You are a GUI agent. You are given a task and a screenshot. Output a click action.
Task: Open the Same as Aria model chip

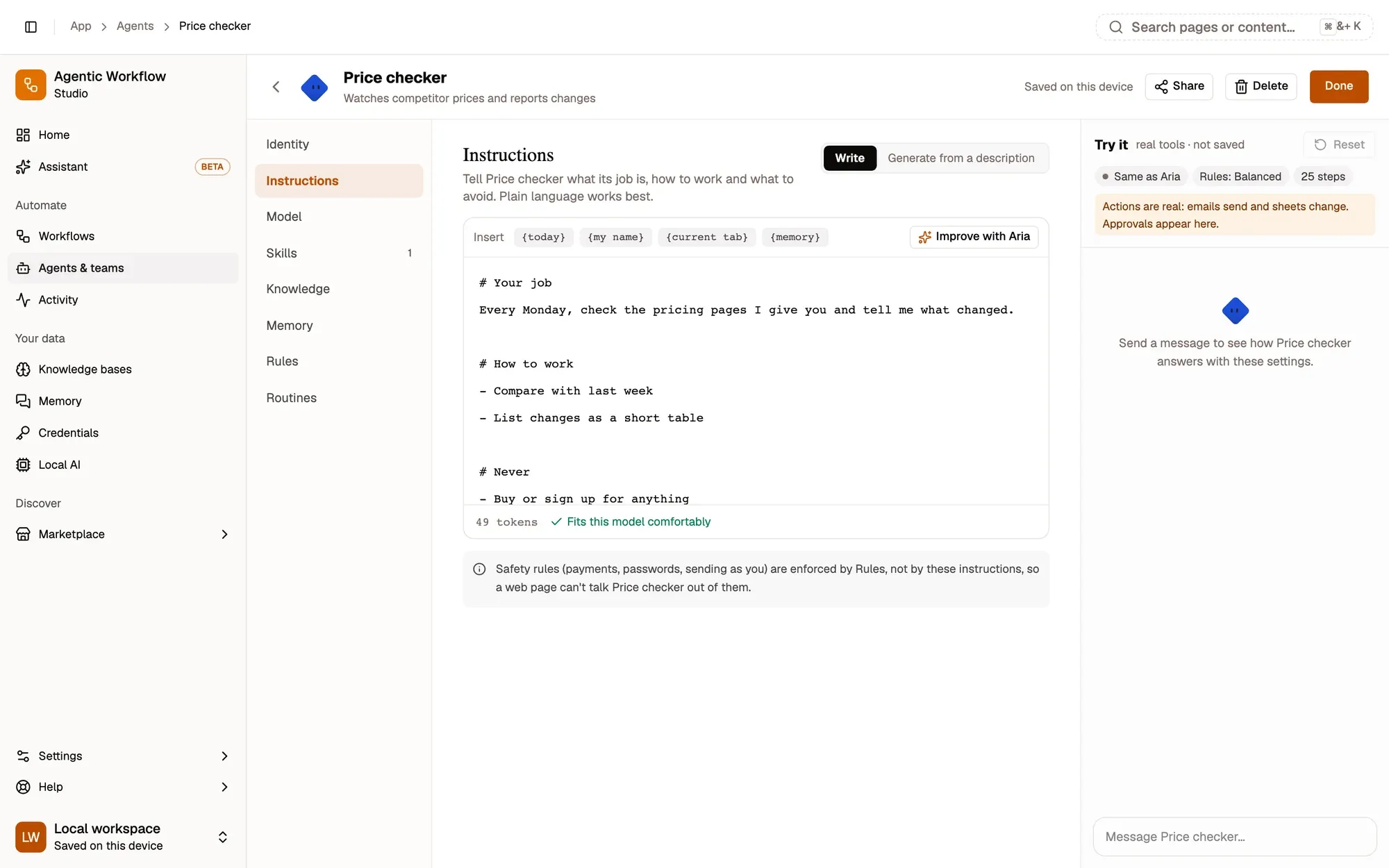point(1141,176)
